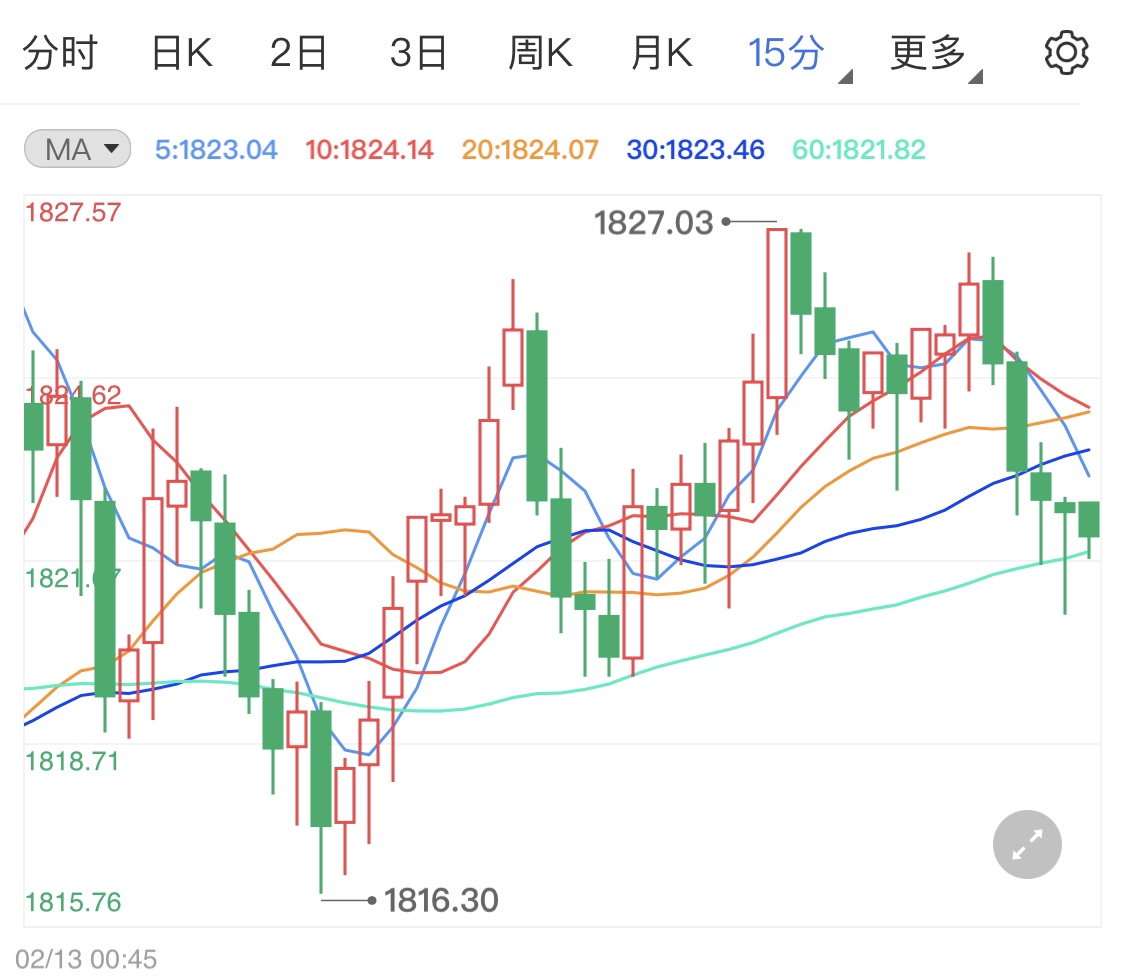Switch to the 日K daily chart tab
The image size is (1125, 979).
click(182, 51)
